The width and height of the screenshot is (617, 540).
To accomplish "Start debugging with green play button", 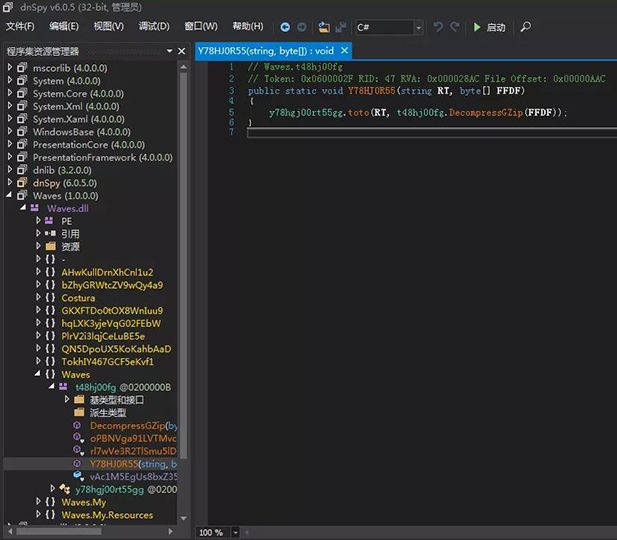I will (x=489, y=27).
